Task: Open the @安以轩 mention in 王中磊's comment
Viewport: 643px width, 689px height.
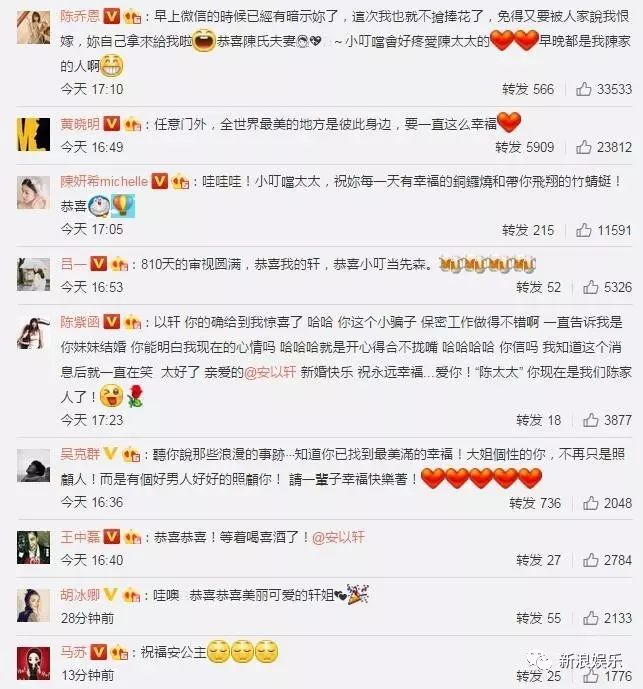Action: pos(338,537)
